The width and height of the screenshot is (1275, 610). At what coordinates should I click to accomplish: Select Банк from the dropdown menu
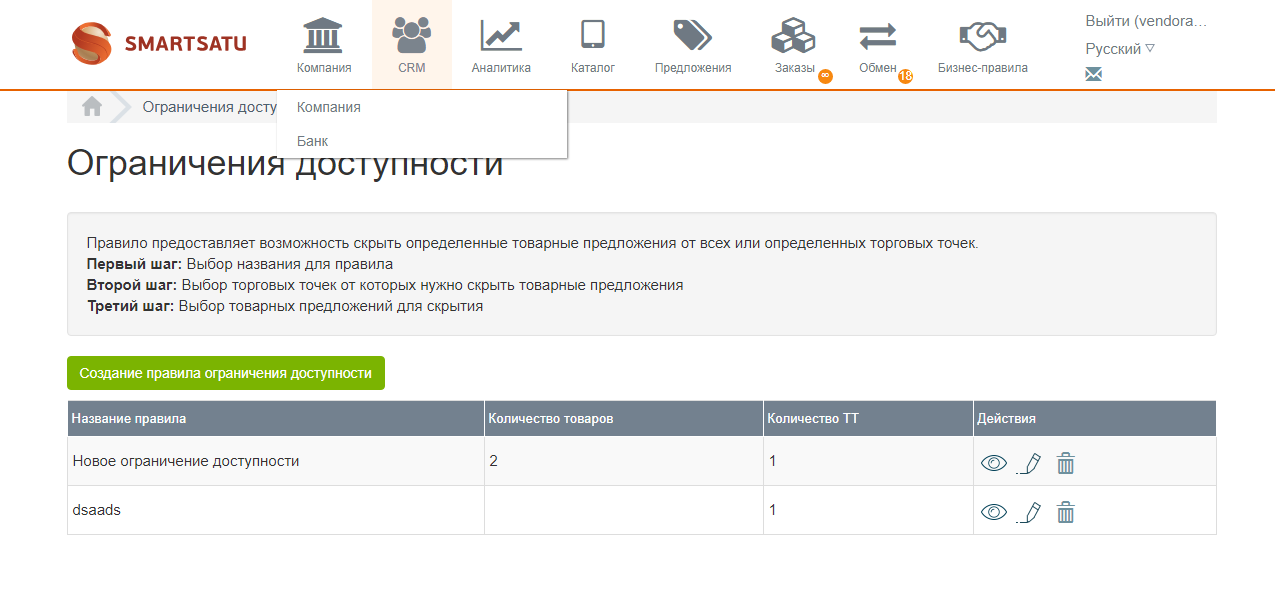[313, 141]
